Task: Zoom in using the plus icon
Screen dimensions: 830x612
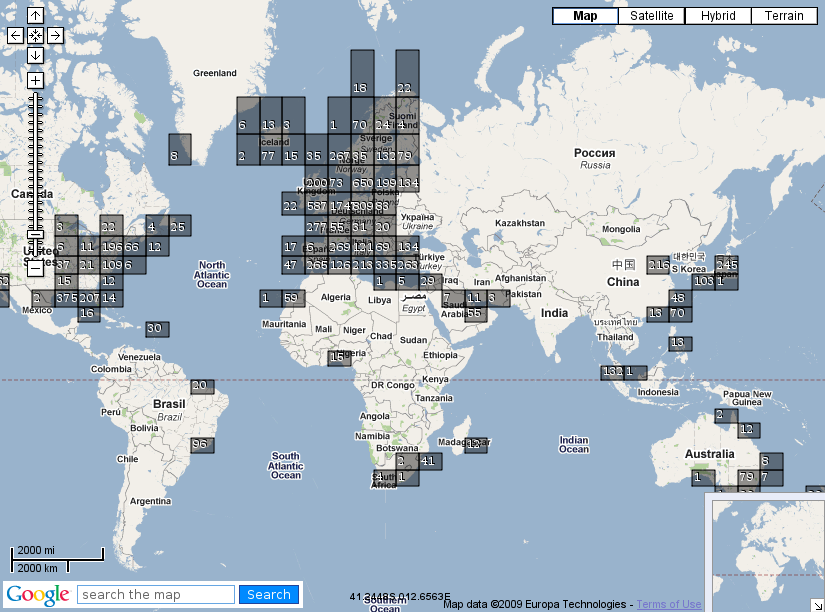Action: (x=37, y=78)
